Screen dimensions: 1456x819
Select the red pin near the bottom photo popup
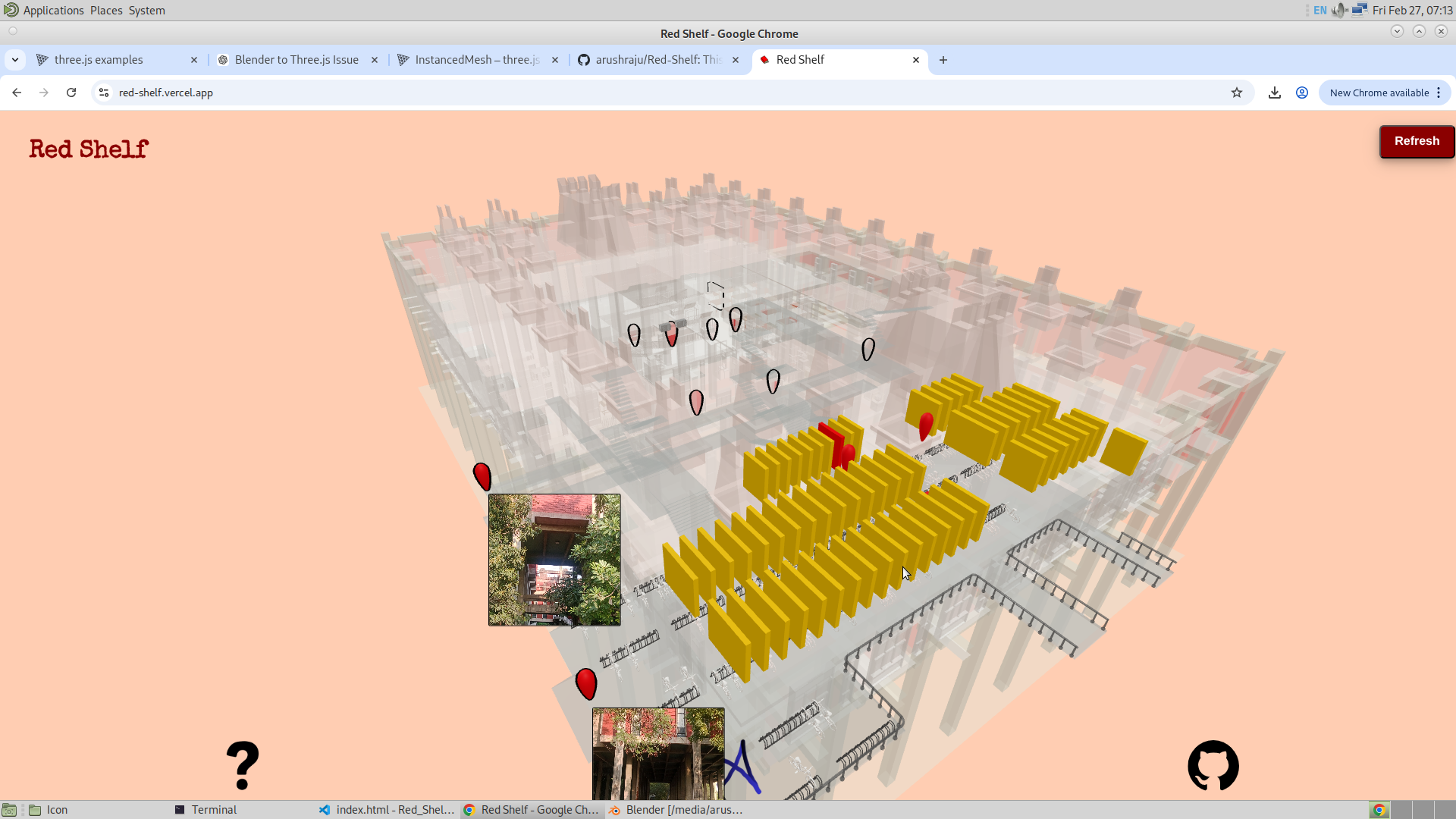click(x=586, y=683)
